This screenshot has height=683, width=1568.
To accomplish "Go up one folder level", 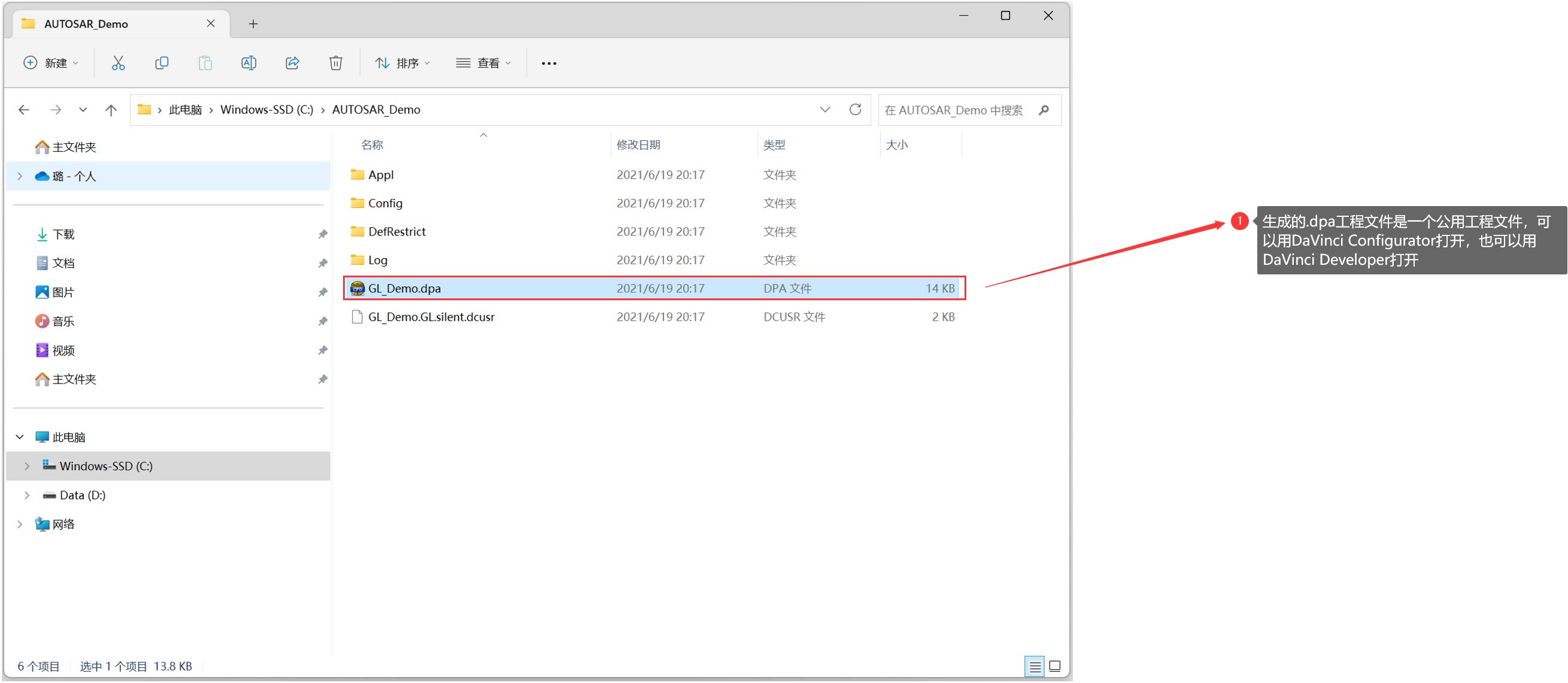I will [111, 110].
